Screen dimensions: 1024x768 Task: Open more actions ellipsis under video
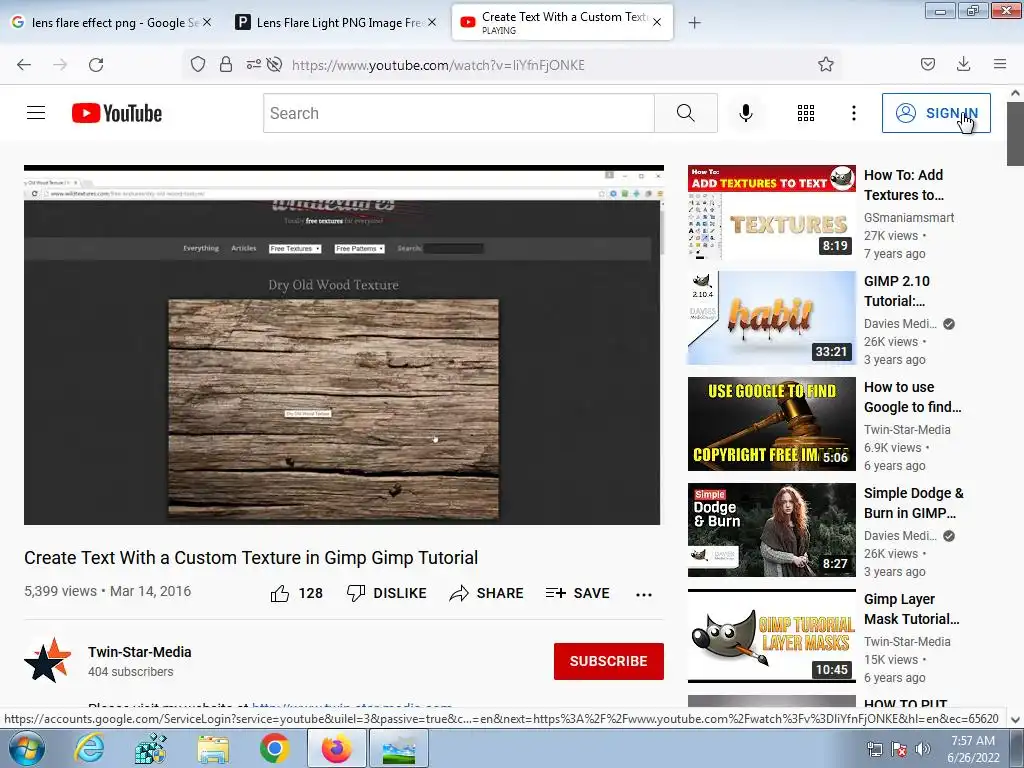tap(644, 594)
